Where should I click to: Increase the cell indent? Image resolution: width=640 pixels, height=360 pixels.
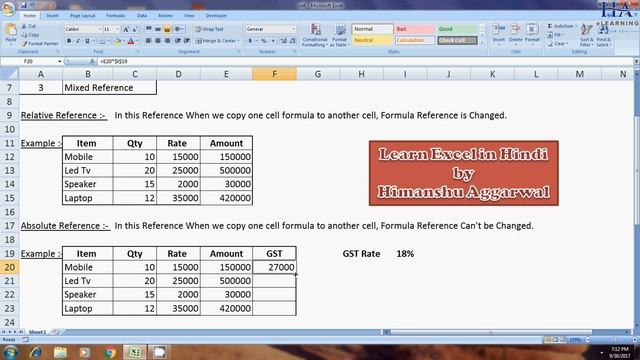[x=187, y=41]
